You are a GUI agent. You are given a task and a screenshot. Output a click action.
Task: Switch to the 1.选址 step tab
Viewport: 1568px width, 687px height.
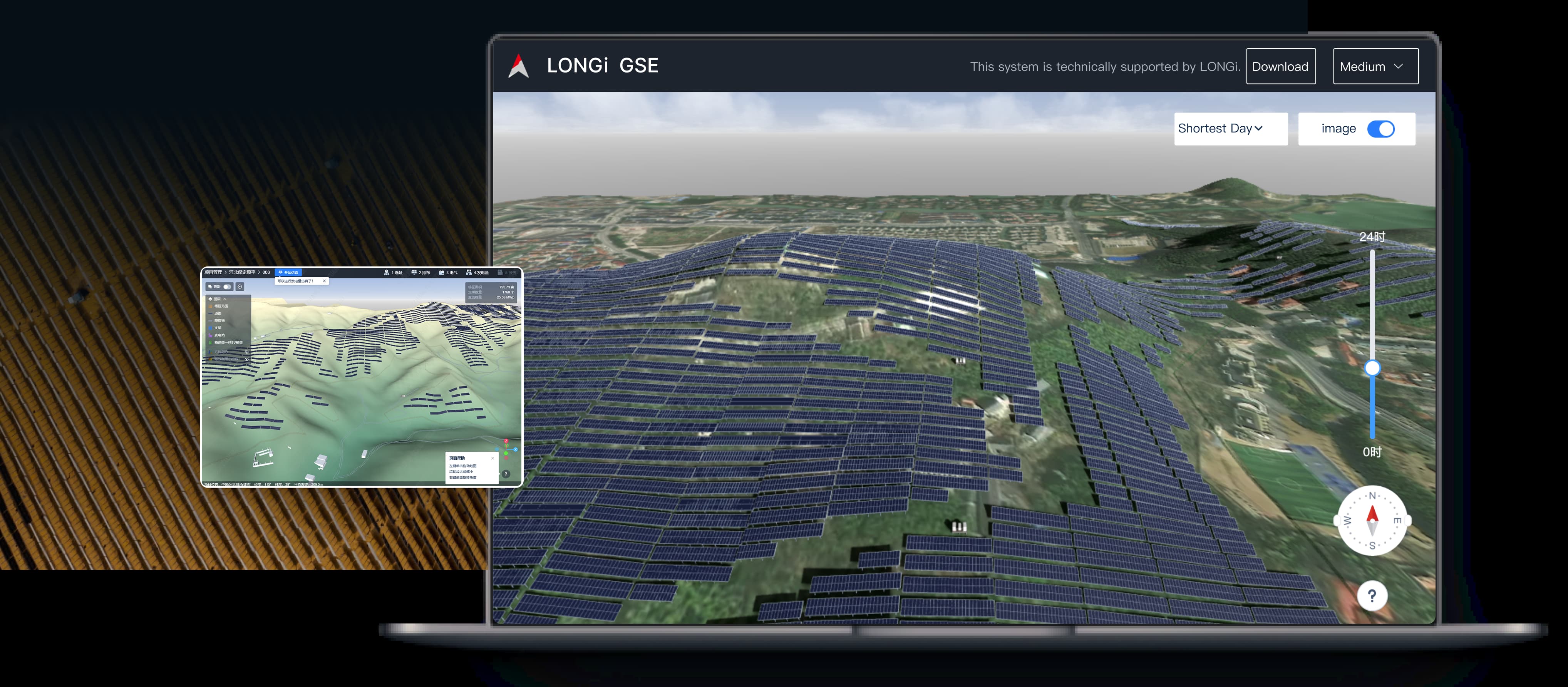393,273
